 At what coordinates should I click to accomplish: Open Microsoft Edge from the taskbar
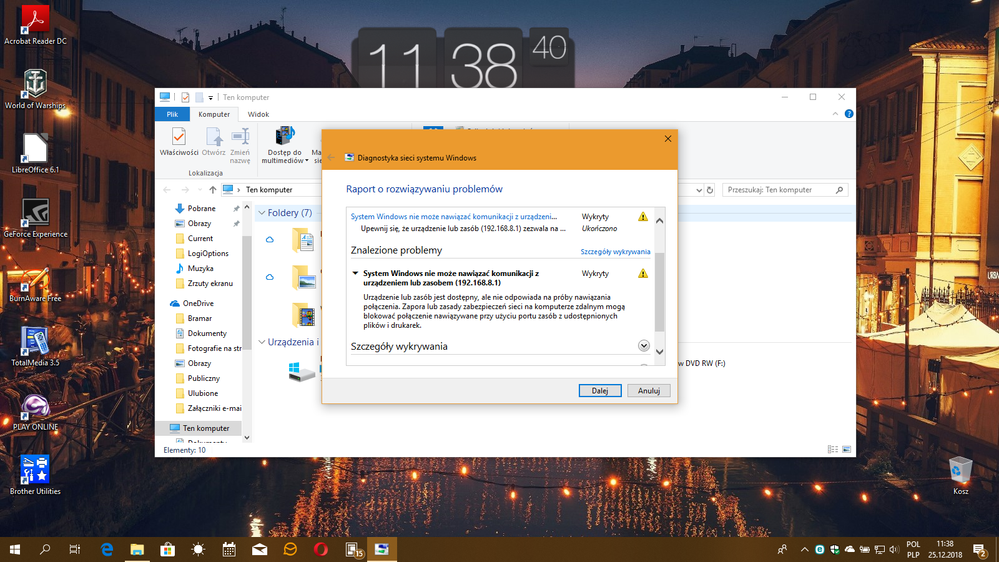[x=107, y=549]
